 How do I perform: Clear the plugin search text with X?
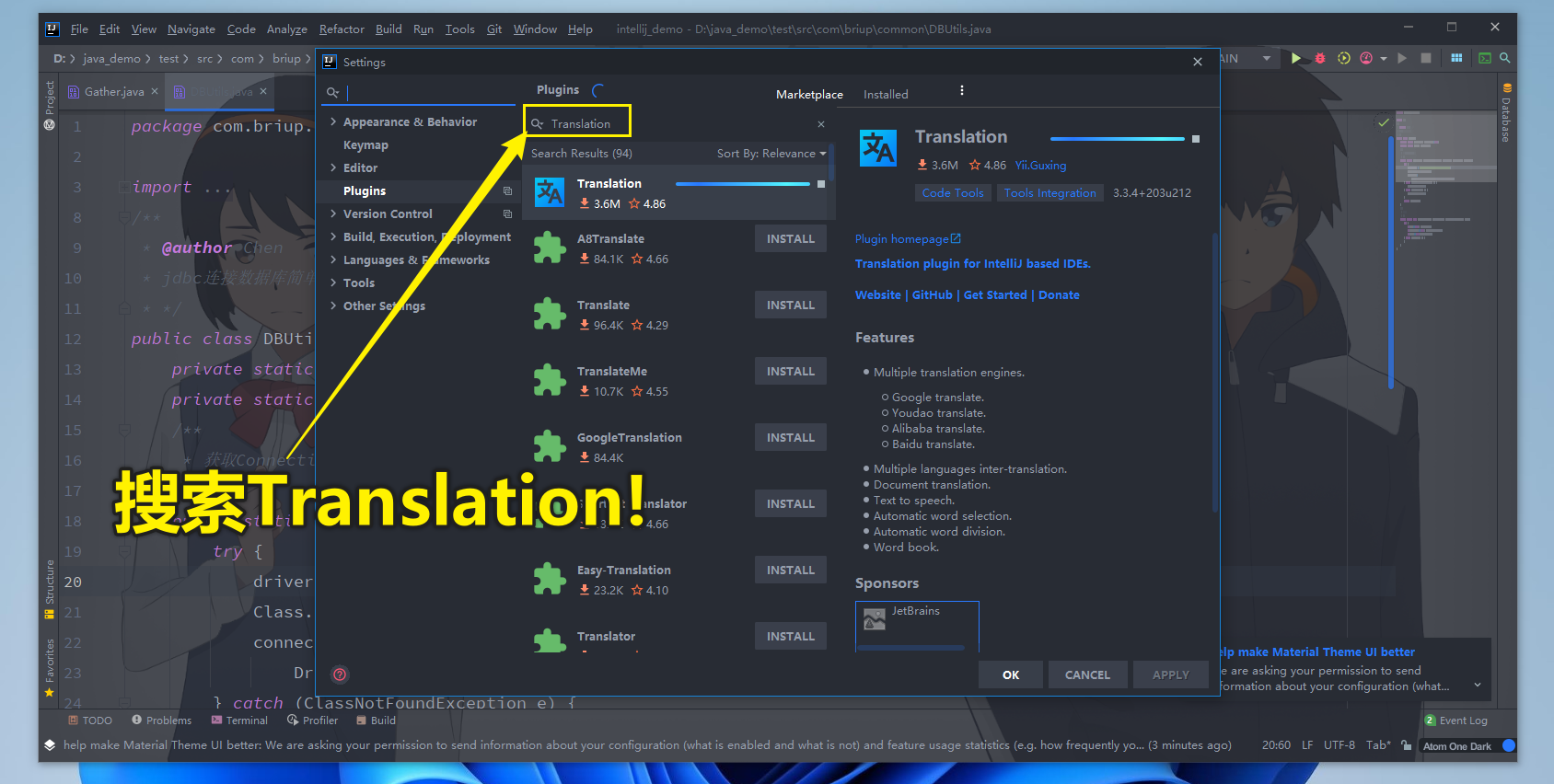pyautogui.click(x=821, y=124)
